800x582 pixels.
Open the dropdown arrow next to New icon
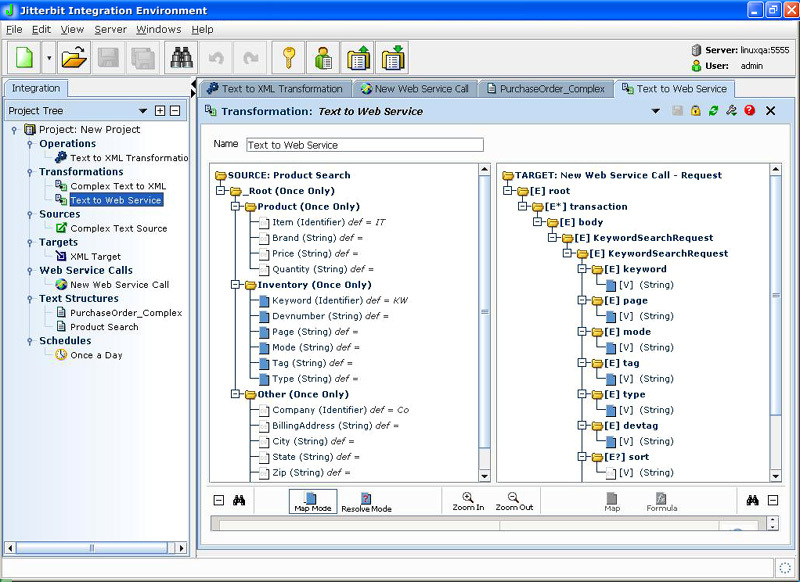pyautogui.click(x=49, y=58)
